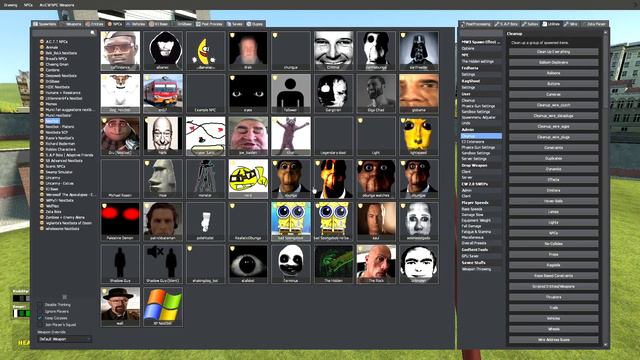This screenshot has width=640, height=360.
Task: Select the walt nextbot with hat
Action: coord(120,307)
